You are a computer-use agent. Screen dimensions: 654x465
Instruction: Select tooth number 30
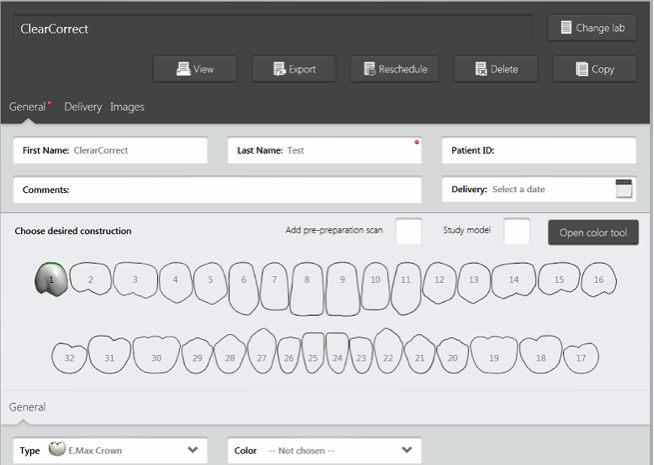(156, 354)
